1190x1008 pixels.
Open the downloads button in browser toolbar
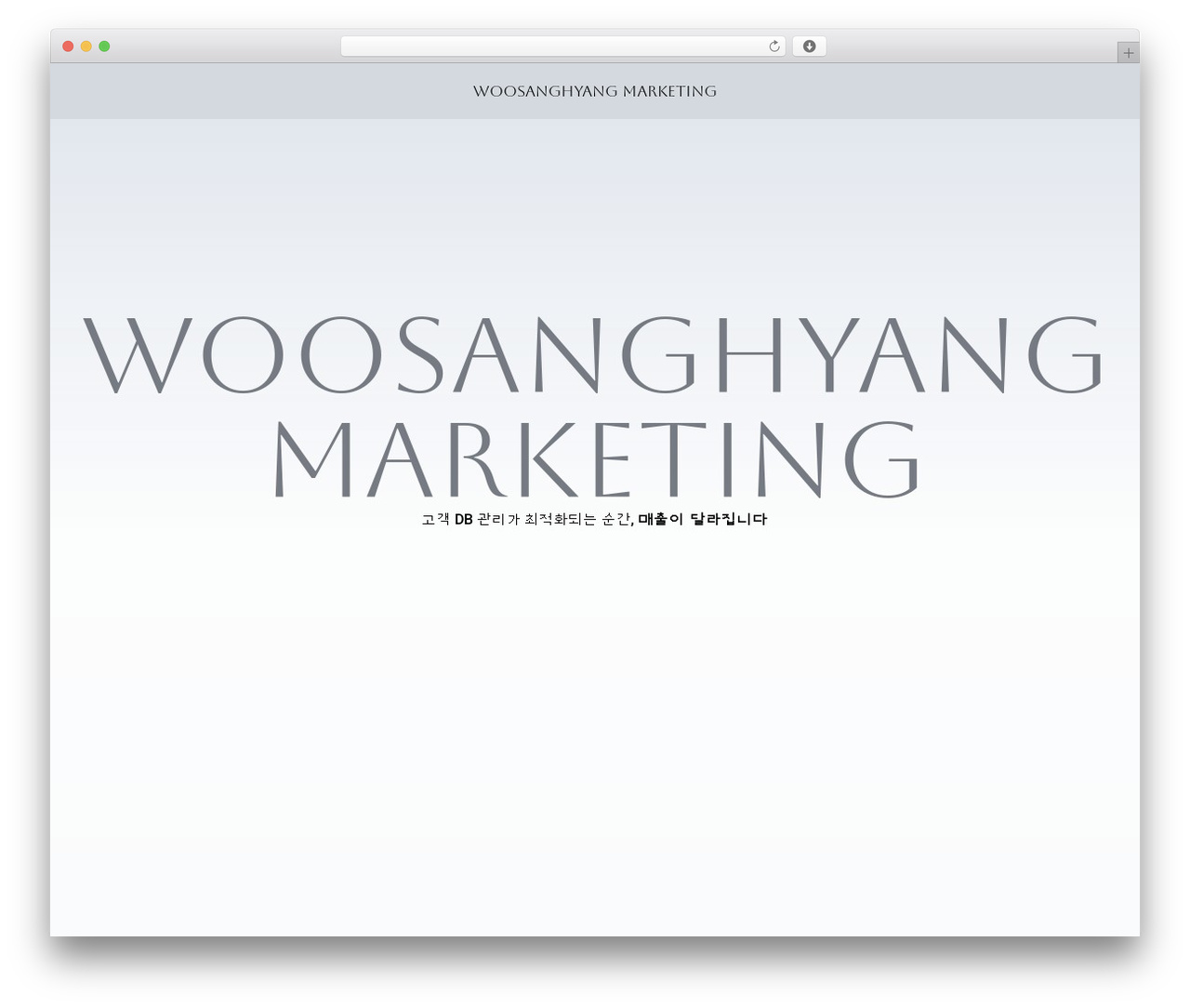point(809,46)
